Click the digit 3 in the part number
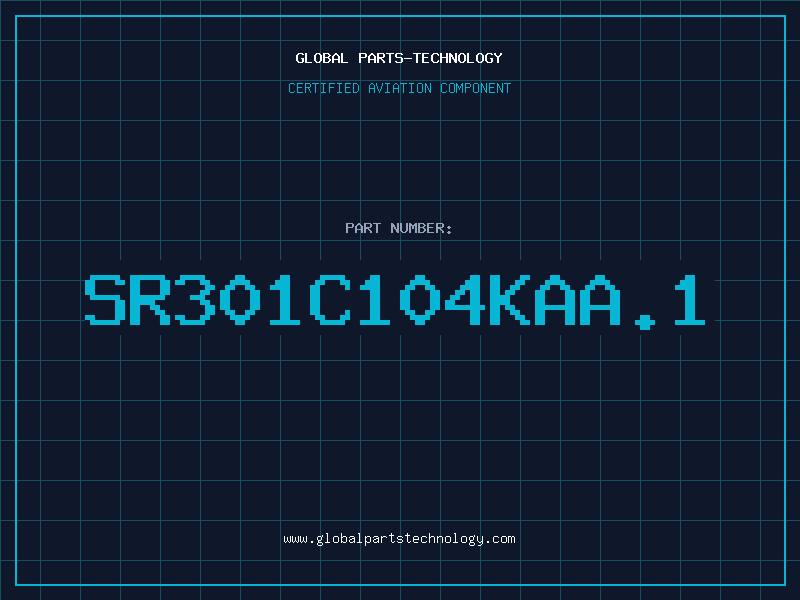This screenshot has height=600, width=800. (195, 299)
